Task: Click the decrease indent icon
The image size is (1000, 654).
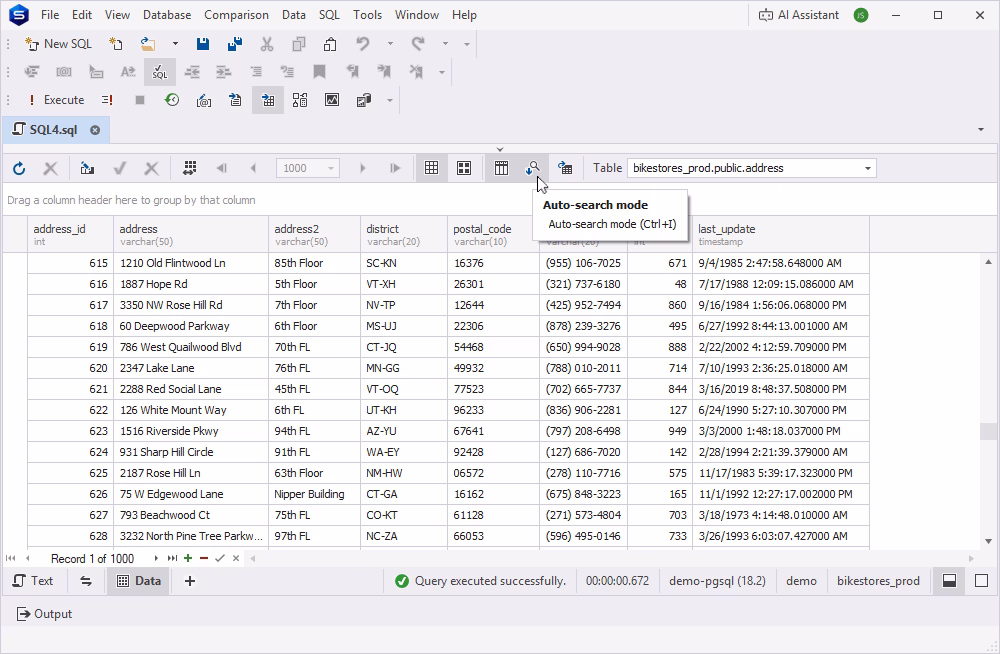Action: click(x=192, y=72)
